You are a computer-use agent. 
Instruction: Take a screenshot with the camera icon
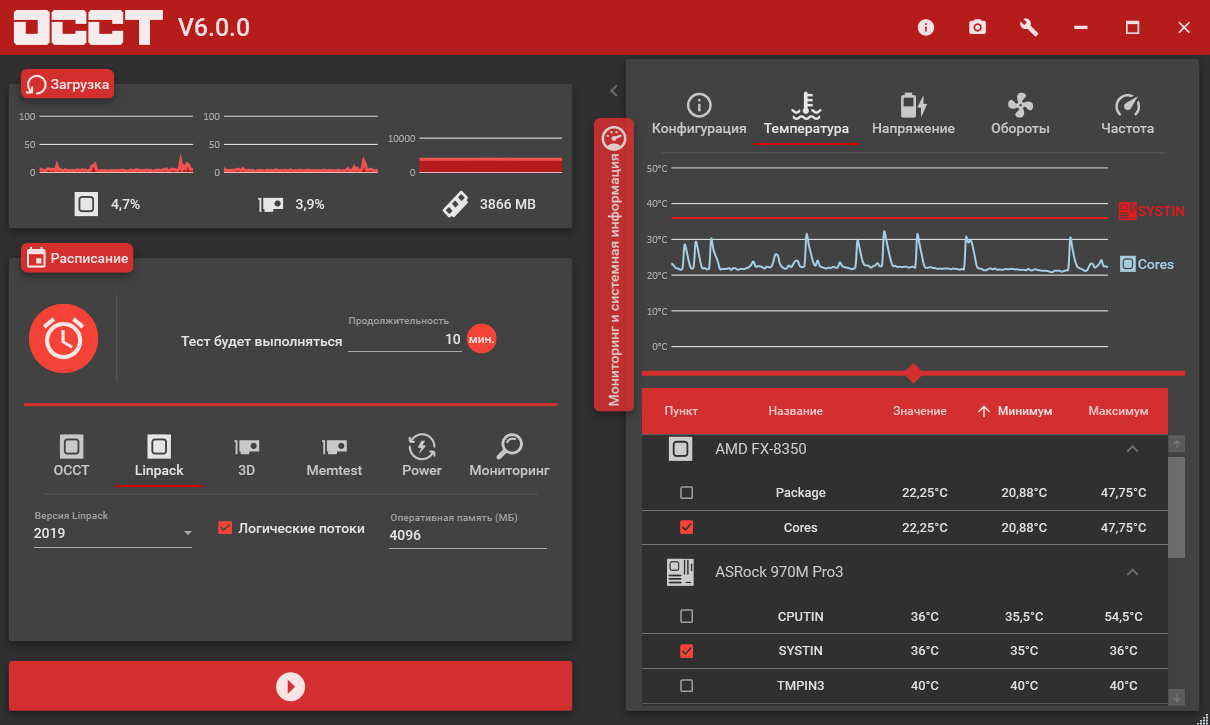[977, 27]
